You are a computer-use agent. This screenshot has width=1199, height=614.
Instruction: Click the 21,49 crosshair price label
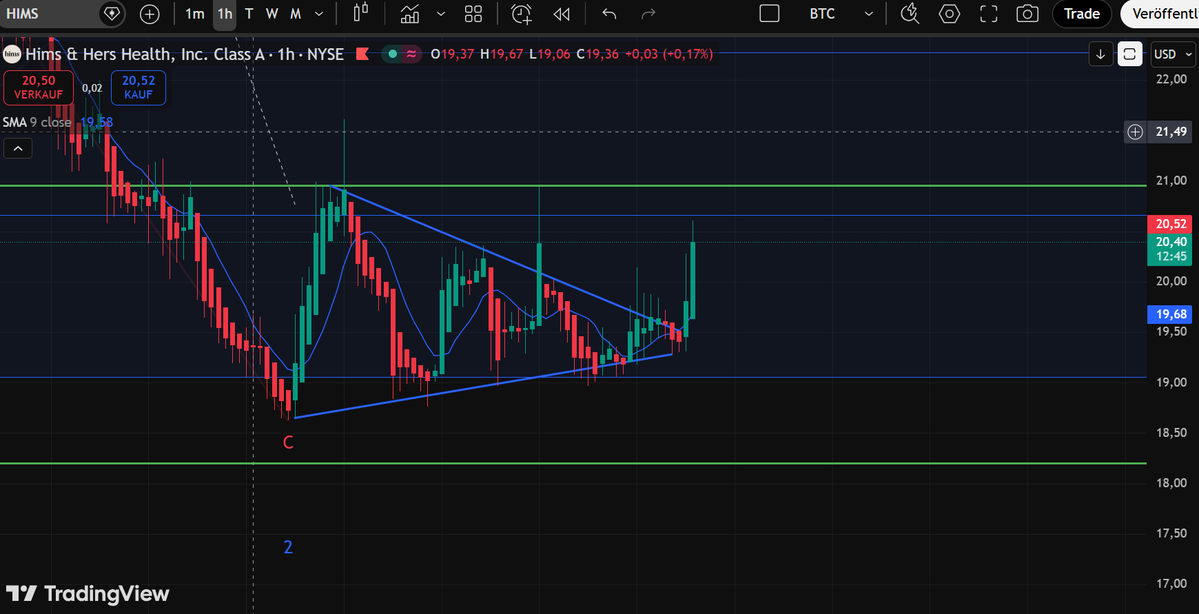coord(1171,132)
